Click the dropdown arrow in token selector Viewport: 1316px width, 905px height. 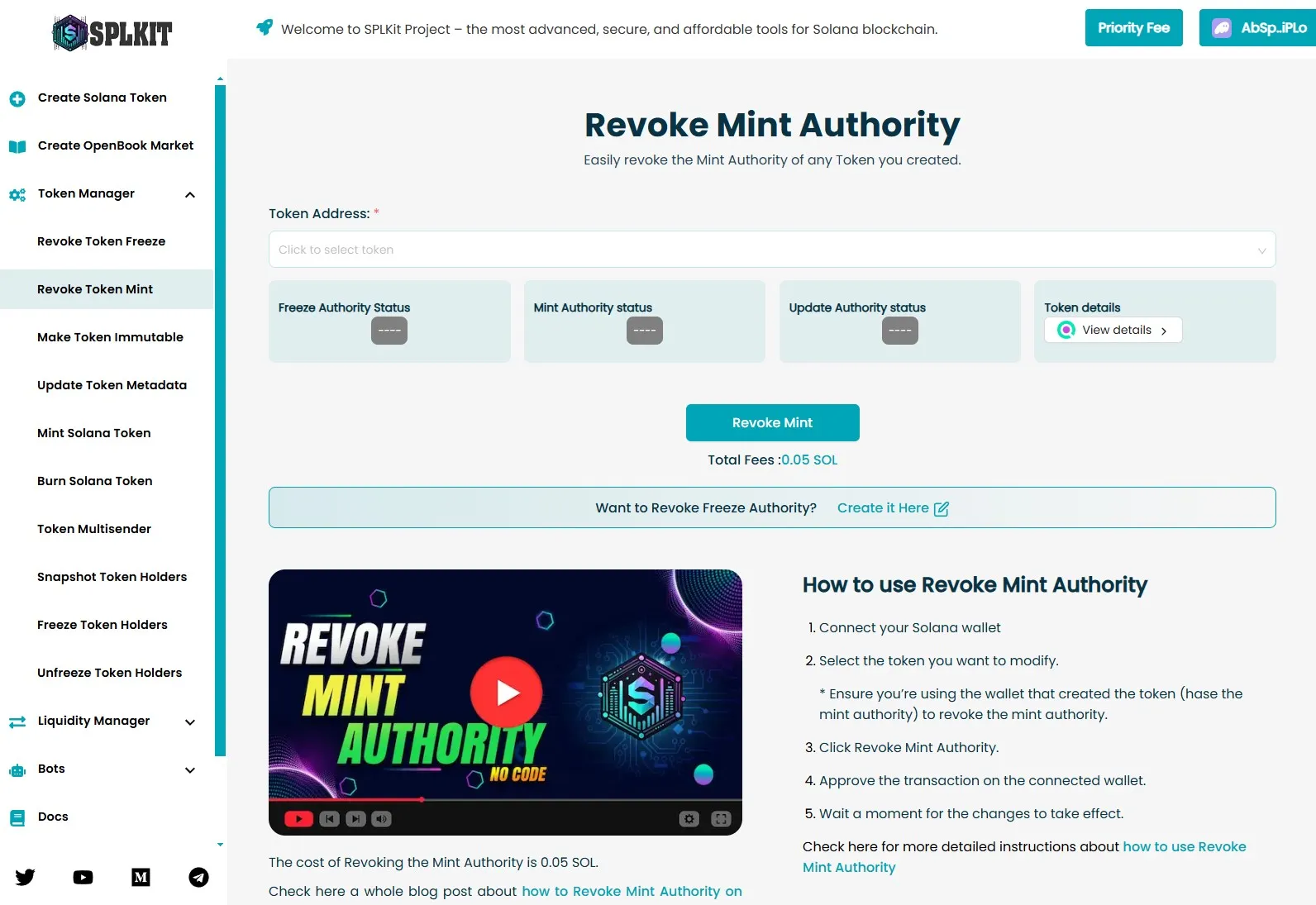coord(1261,250)
